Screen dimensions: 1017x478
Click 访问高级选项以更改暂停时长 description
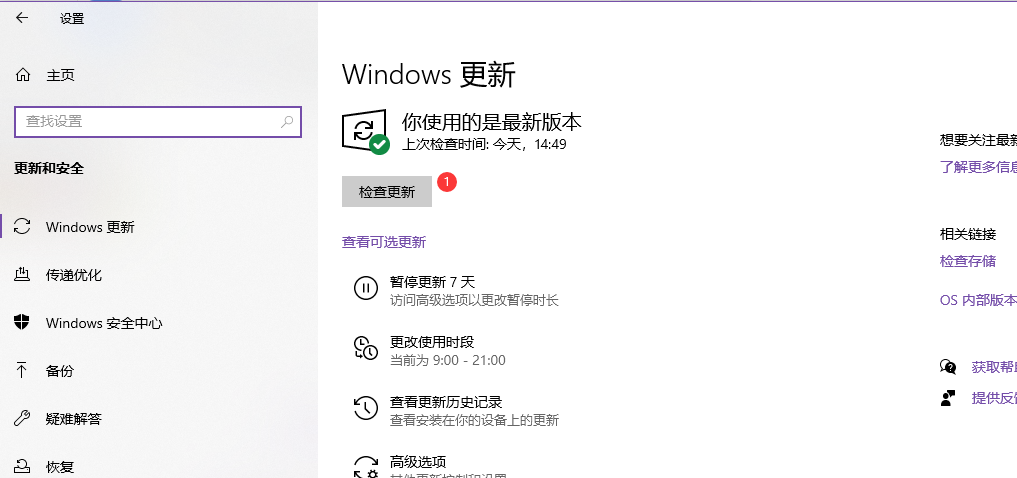click(474, 301)
